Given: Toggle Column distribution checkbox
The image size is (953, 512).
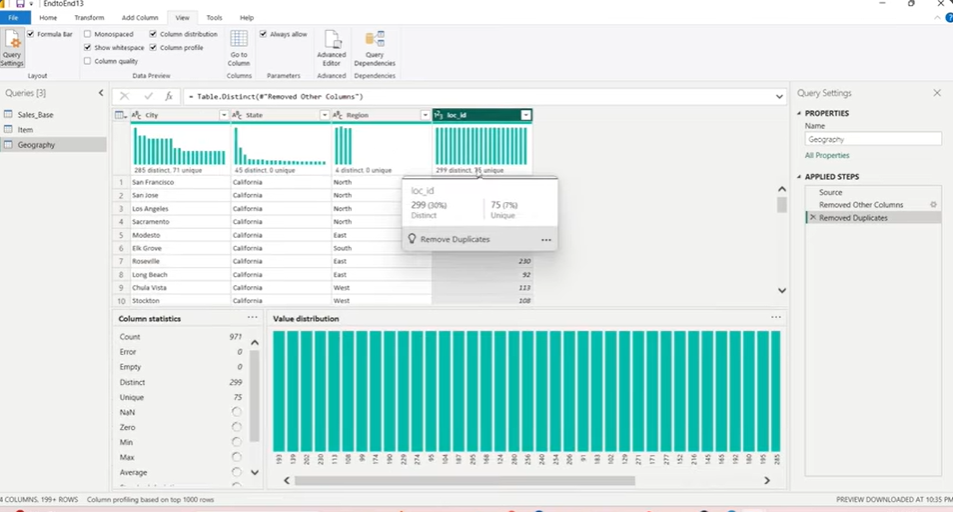Looking at the screenshot, I should click(153, 34).
